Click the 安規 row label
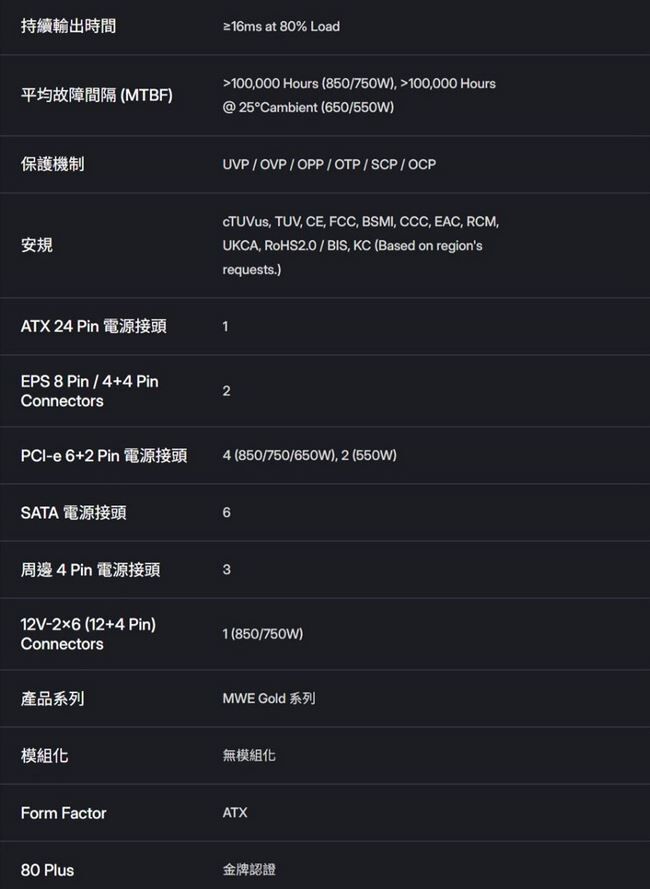The width and height of the screenshot is (650, 889). coord(37,245)
